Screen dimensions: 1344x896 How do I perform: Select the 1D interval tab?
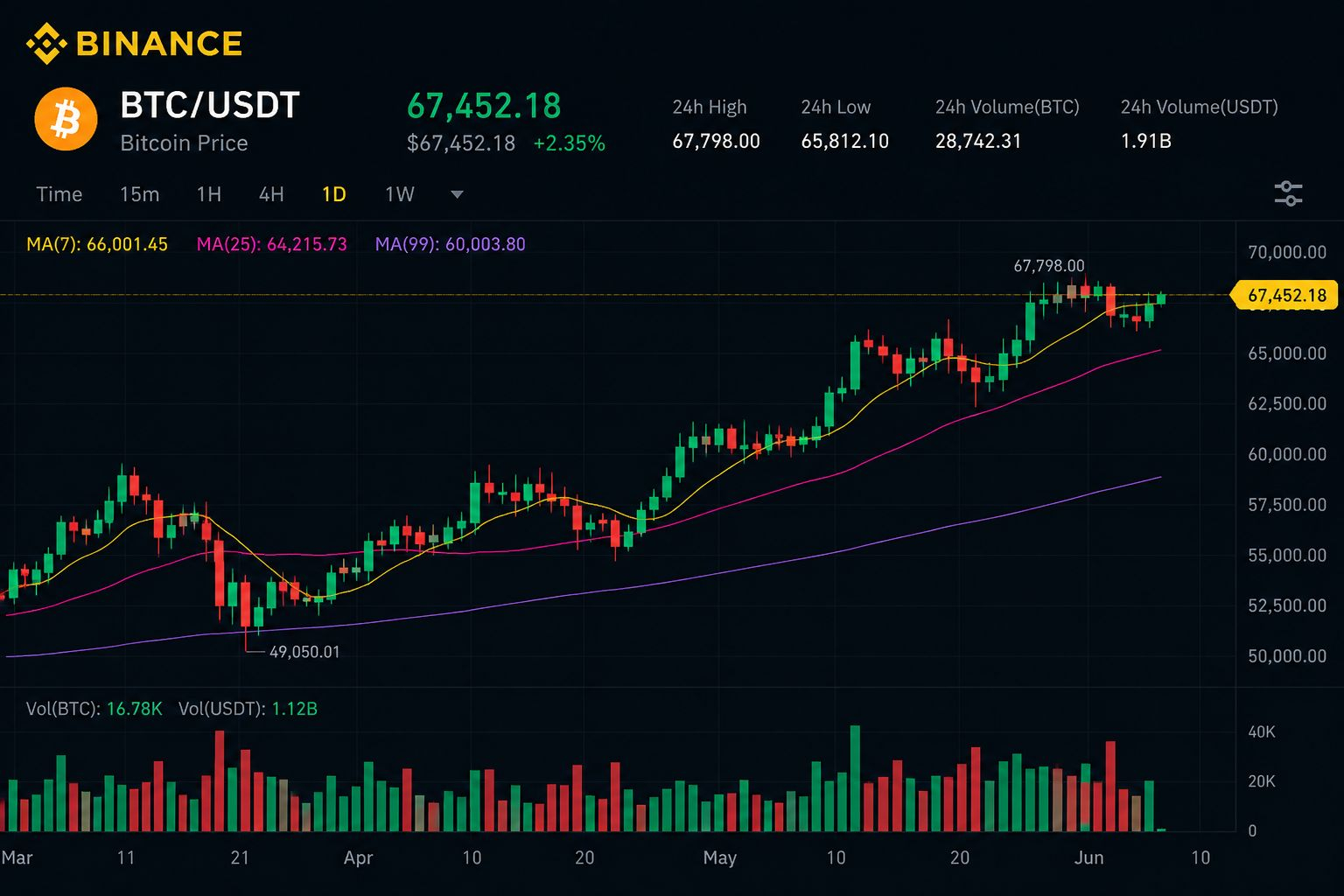[334, 194]
